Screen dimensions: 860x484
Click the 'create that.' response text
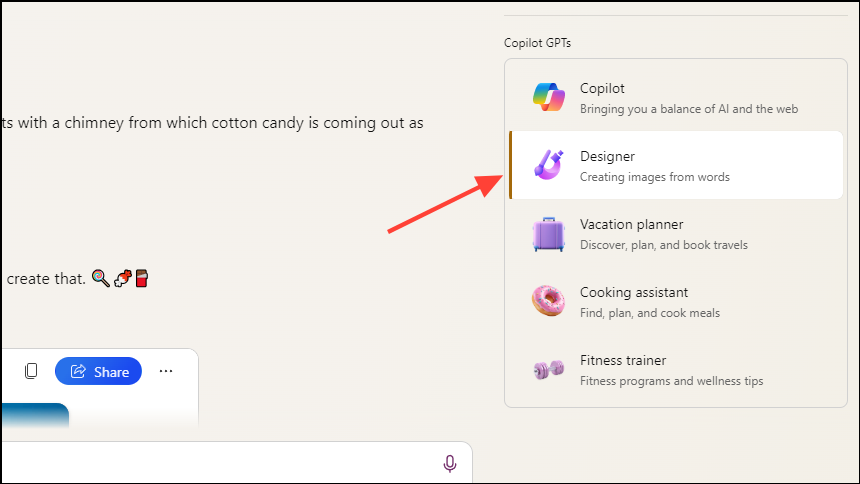pos(46,279)
